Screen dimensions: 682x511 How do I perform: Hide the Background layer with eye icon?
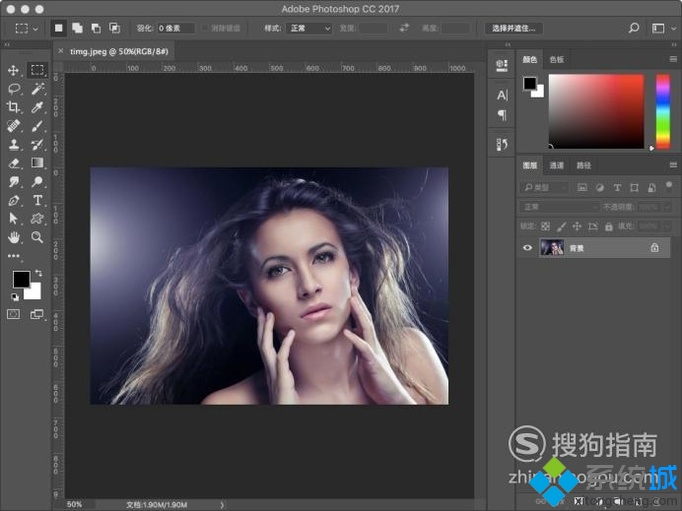pos(528,248)
